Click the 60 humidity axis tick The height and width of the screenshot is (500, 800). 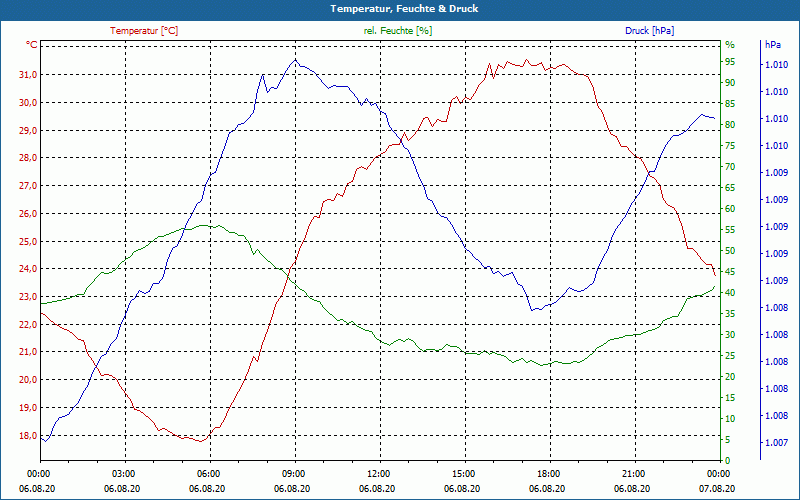730,209
